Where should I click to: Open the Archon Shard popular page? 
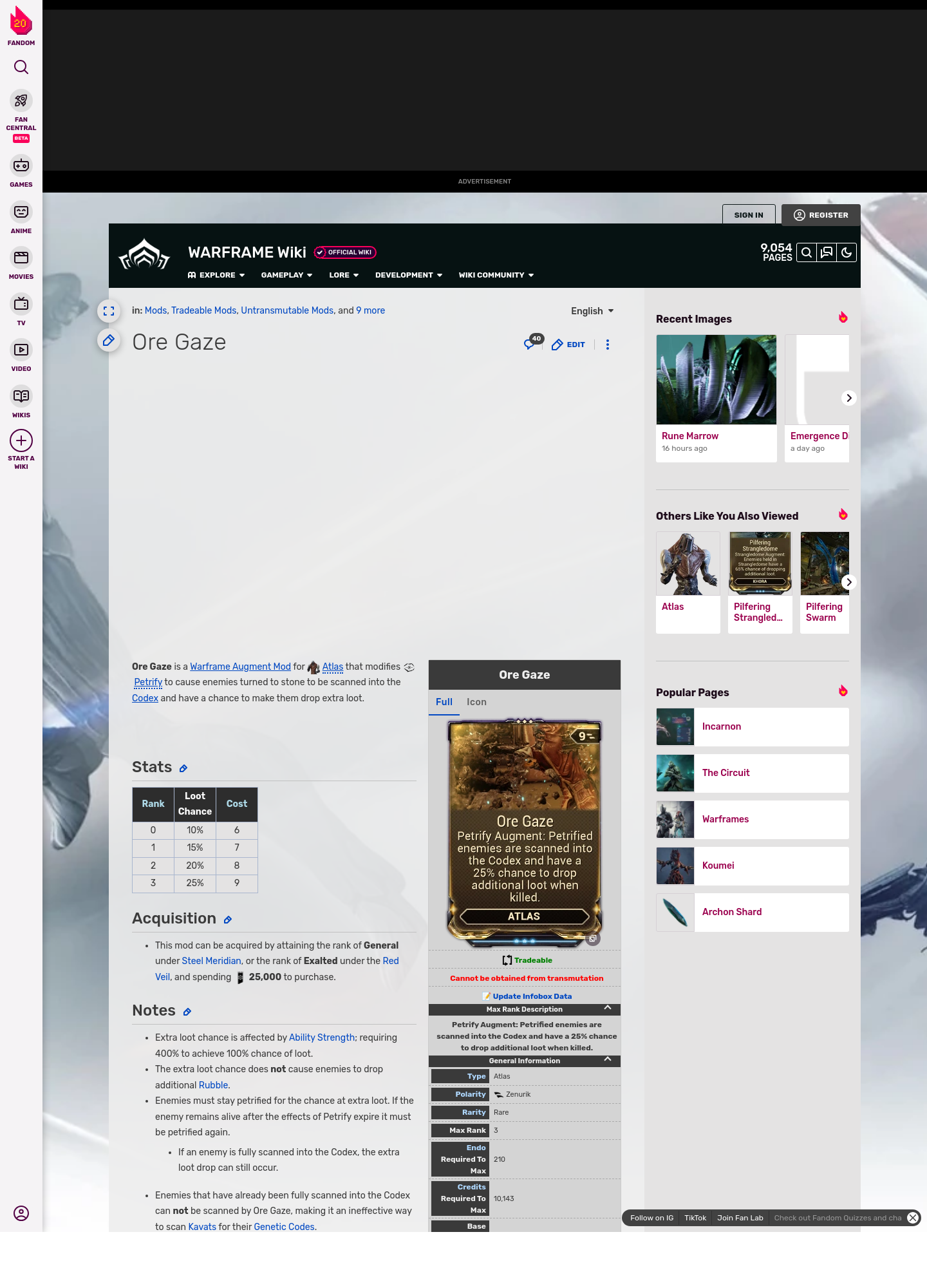coord(753,912)
